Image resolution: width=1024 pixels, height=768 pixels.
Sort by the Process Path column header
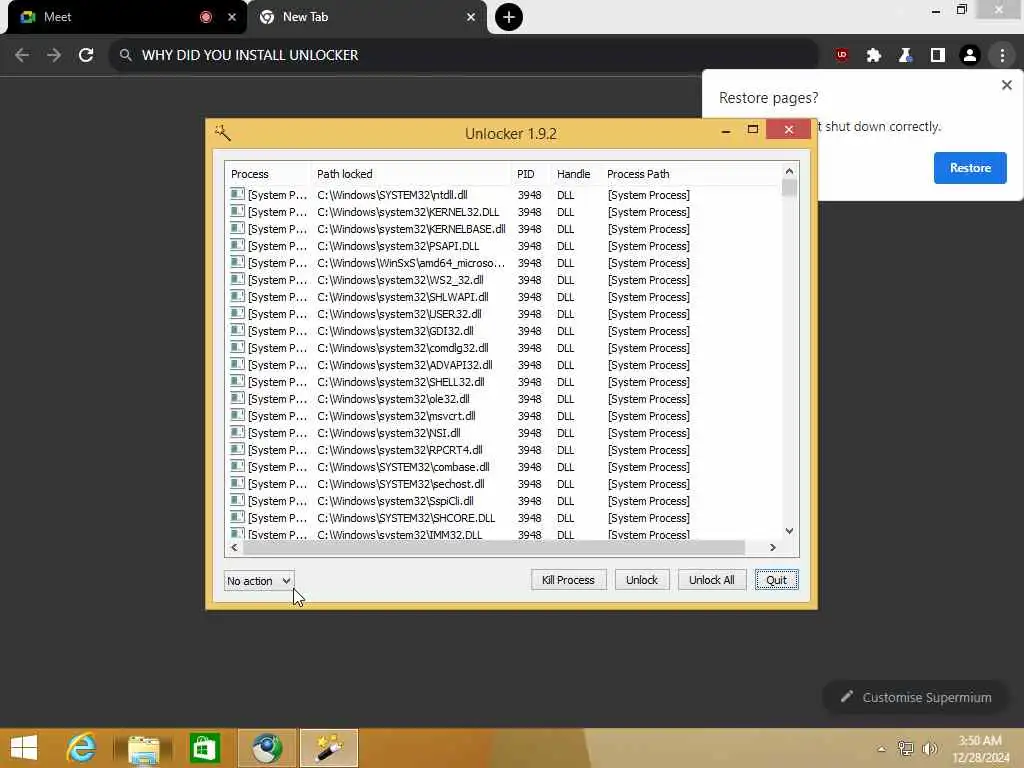pyautogui.click(x=690, y=174)
